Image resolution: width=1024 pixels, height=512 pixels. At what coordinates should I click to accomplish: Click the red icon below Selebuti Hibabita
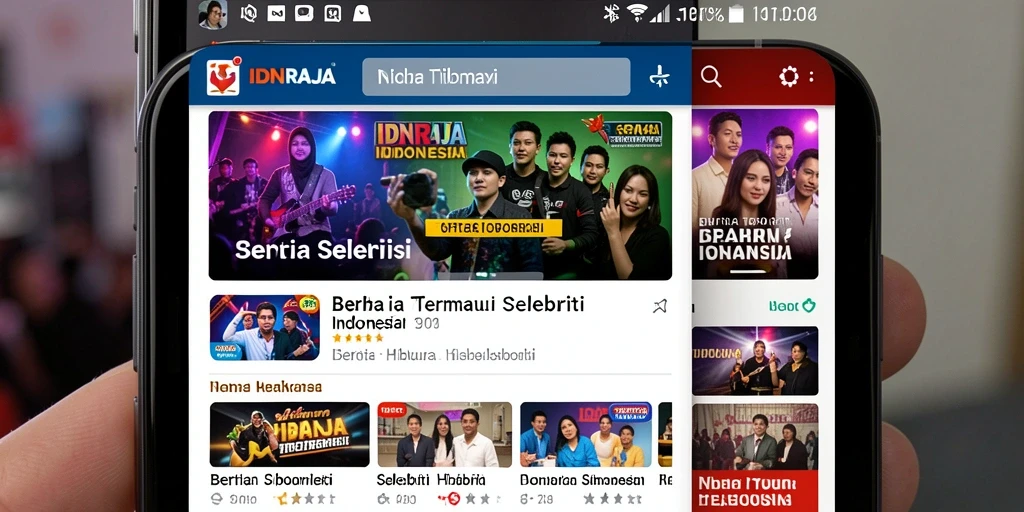click(x=453, y=499)
